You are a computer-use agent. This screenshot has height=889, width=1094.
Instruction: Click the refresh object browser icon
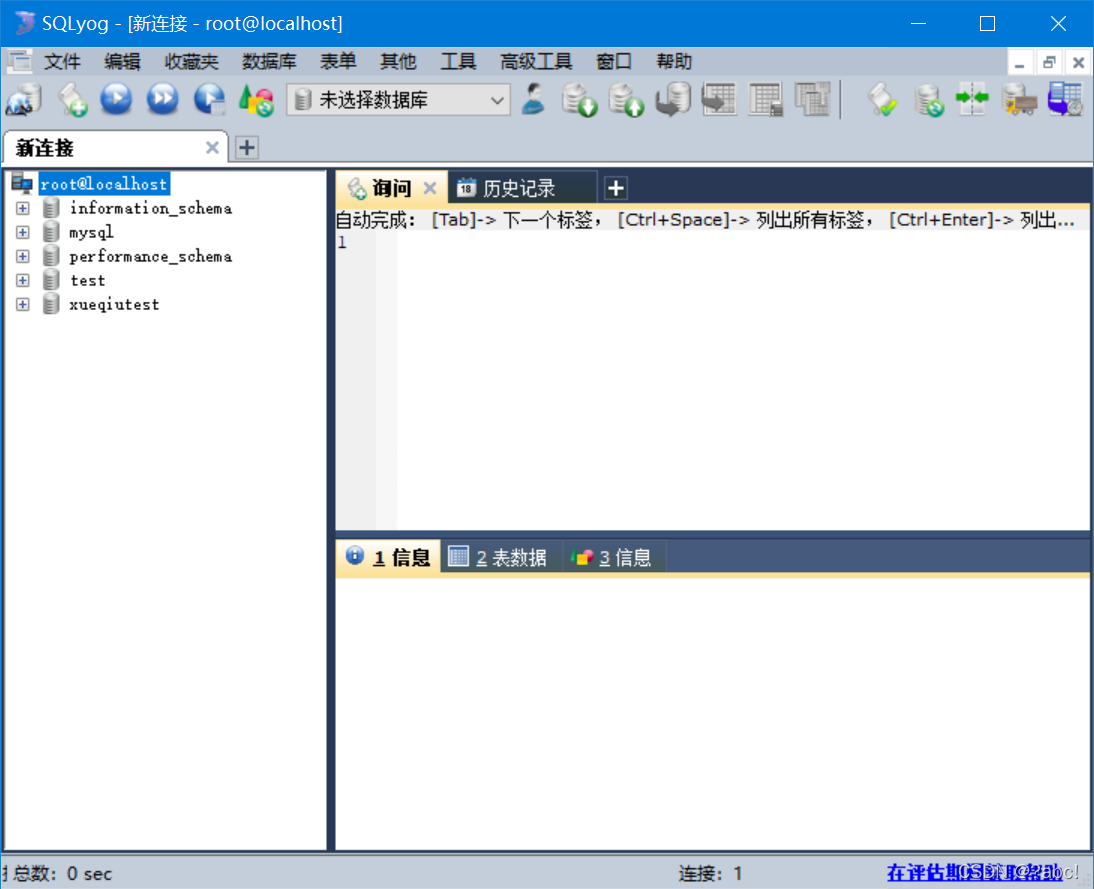click(256, 100)
